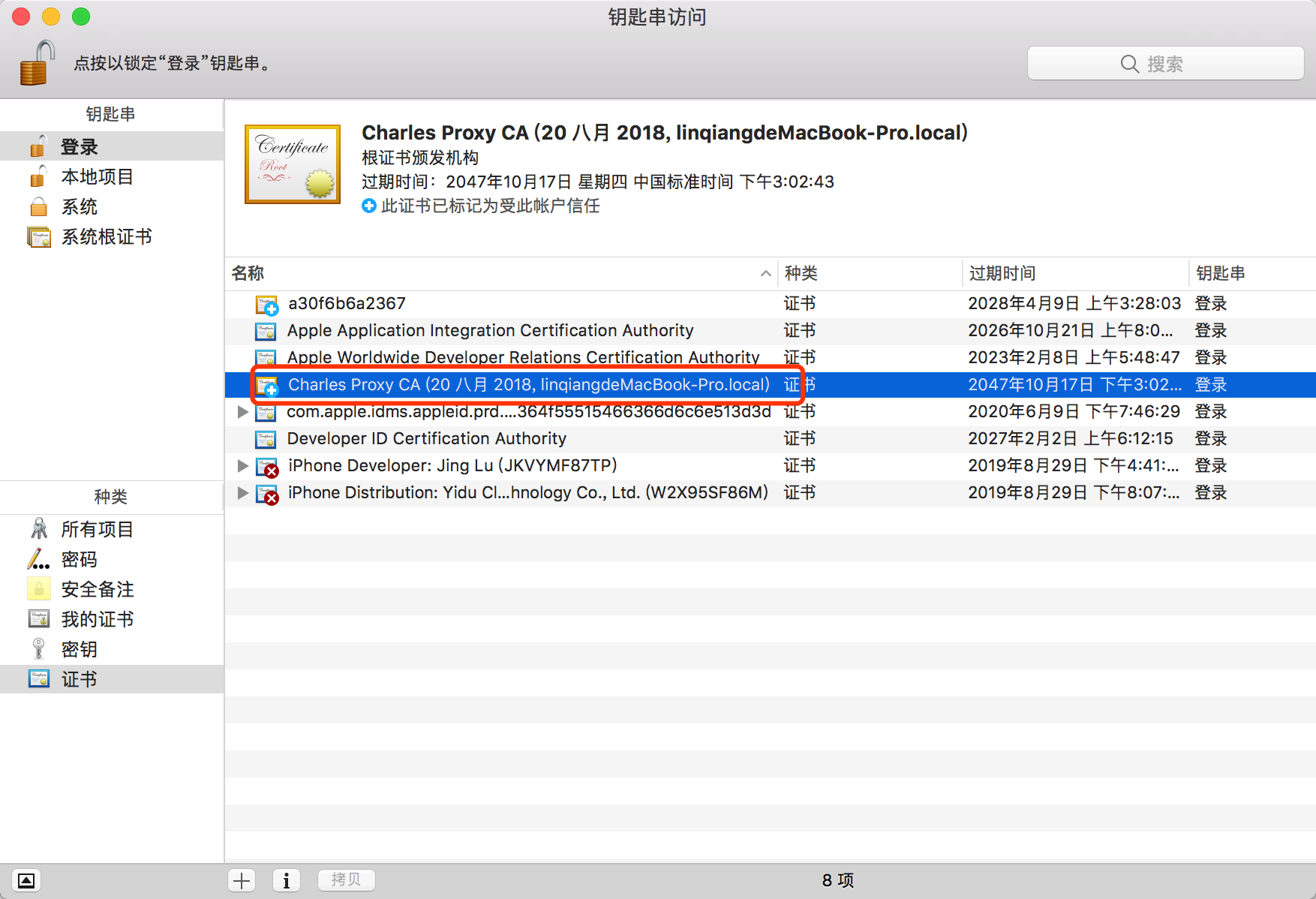
Task: Select Charles Proxy CA row name
Action: tap(529, 385)
